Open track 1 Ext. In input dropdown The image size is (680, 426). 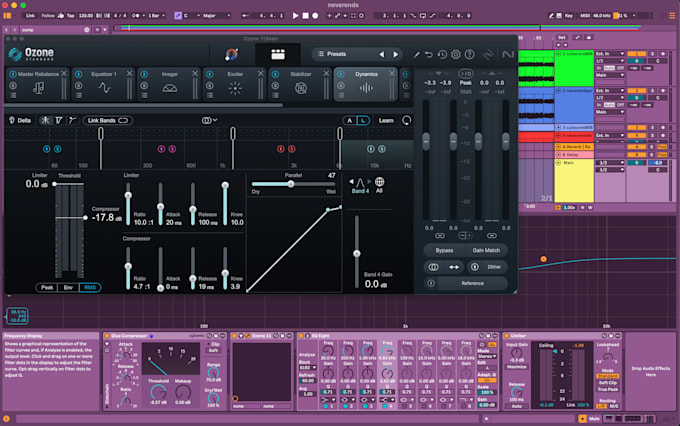610,54
